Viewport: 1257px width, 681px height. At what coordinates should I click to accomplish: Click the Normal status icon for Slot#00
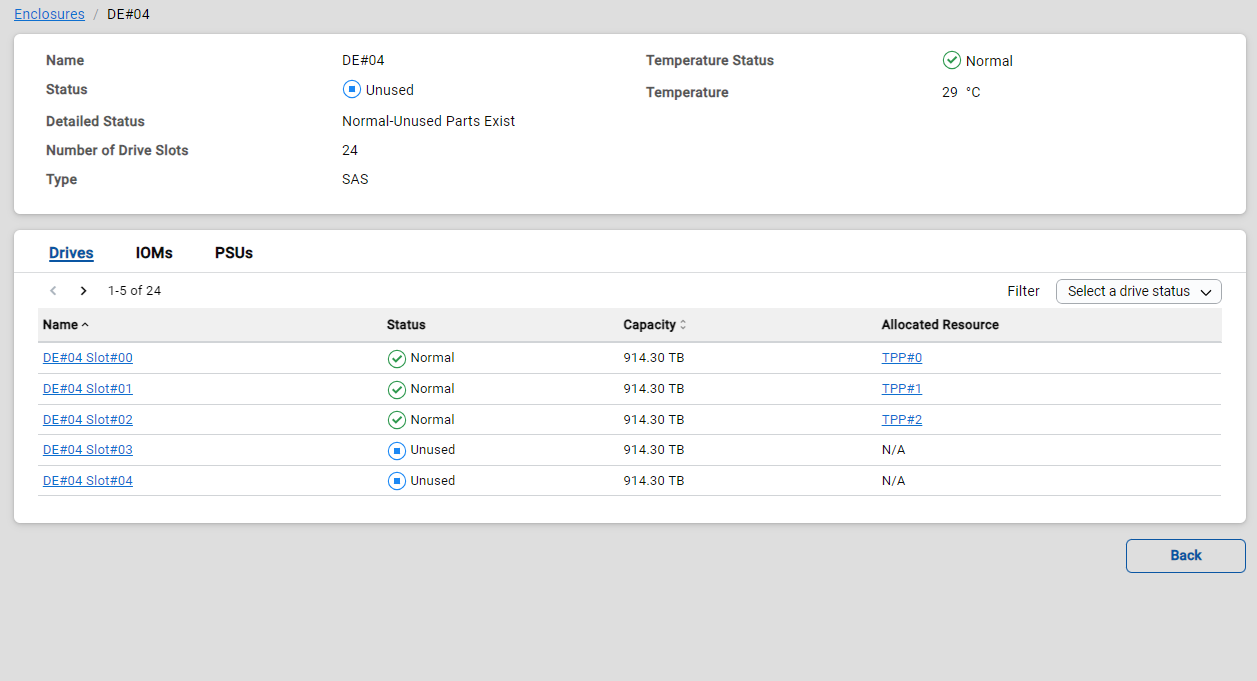point(396,358)
